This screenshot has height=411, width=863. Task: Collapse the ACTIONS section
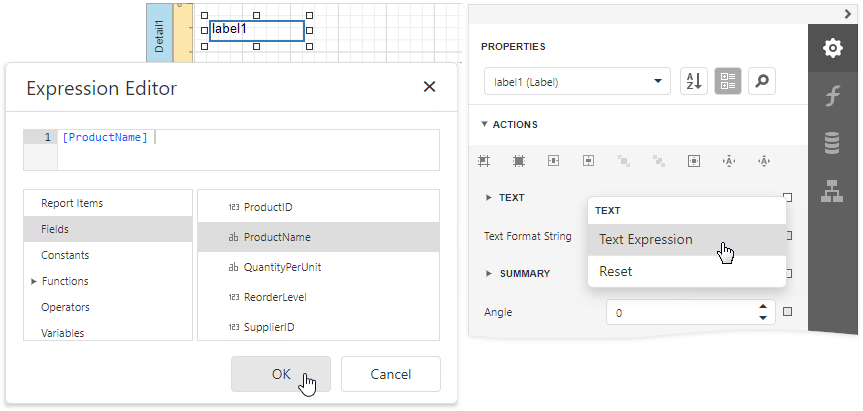pyautogui.click(x=485, y=125)
